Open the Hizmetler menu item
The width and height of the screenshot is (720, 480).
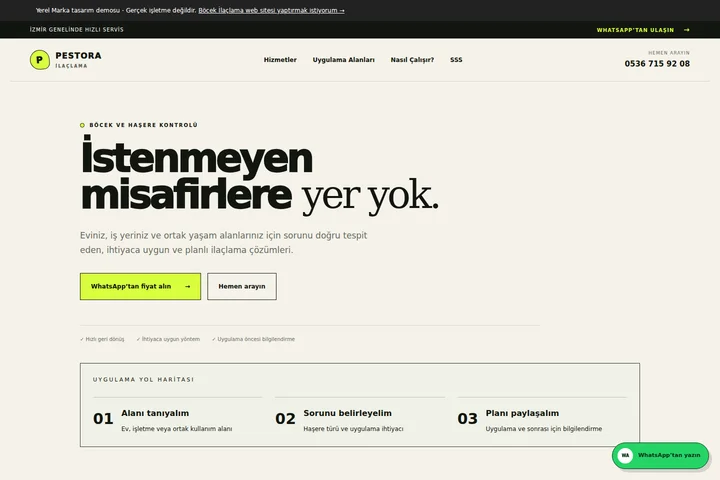(280, 60)
